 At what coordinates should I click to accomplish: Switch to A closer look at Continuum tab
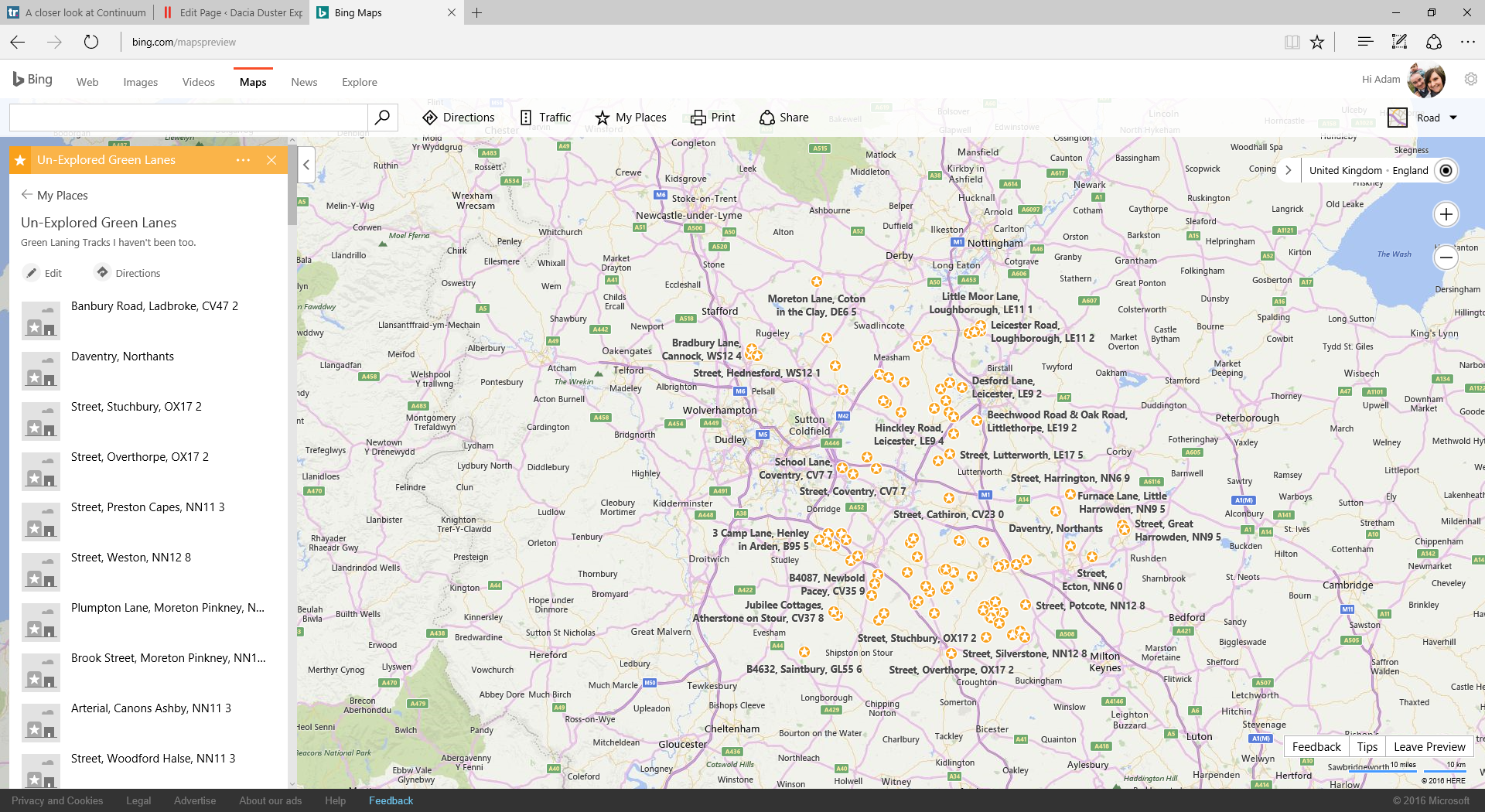click(77, 12)
